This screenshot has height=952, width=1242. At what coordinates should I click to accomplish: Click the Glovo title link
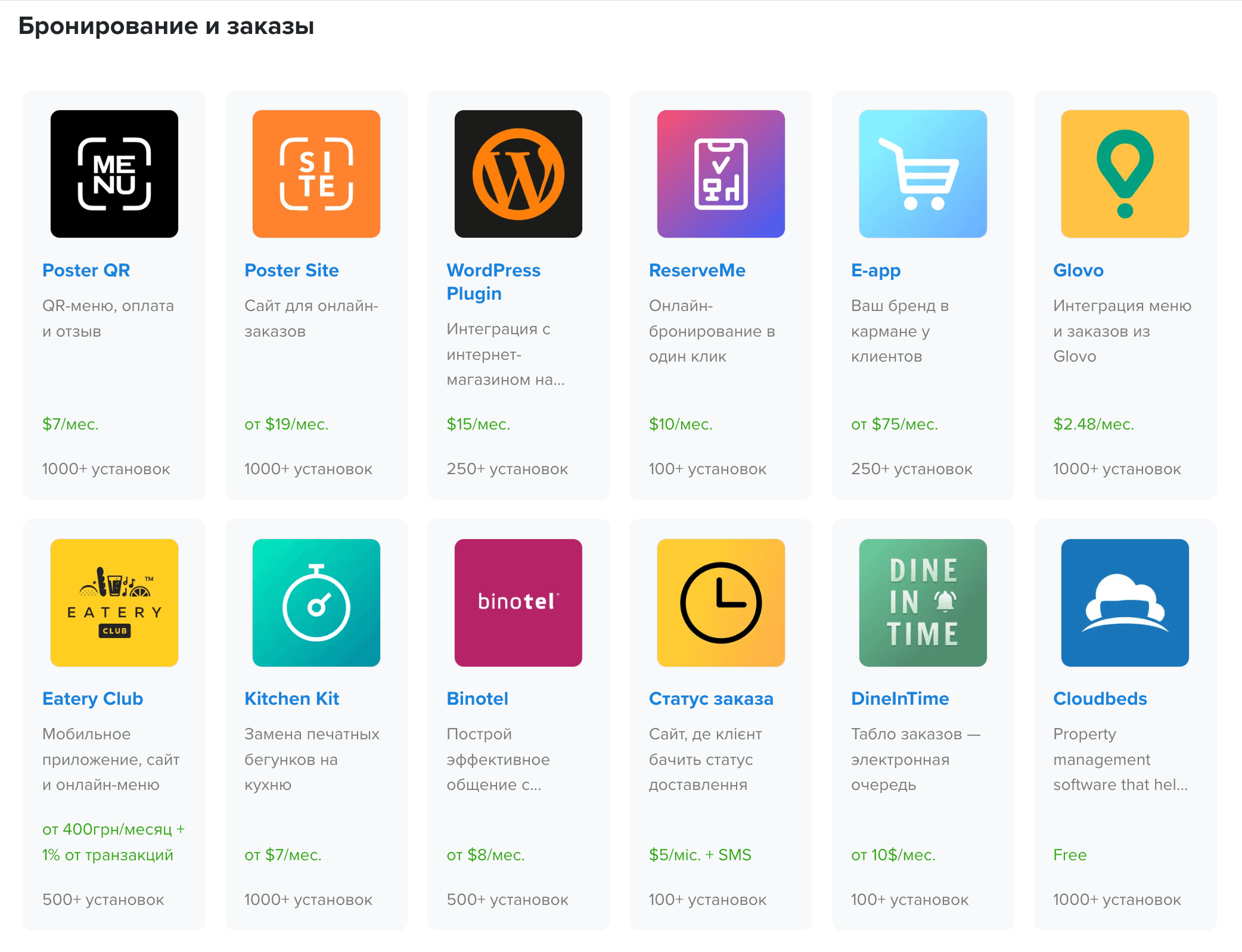click(1078, 270)
